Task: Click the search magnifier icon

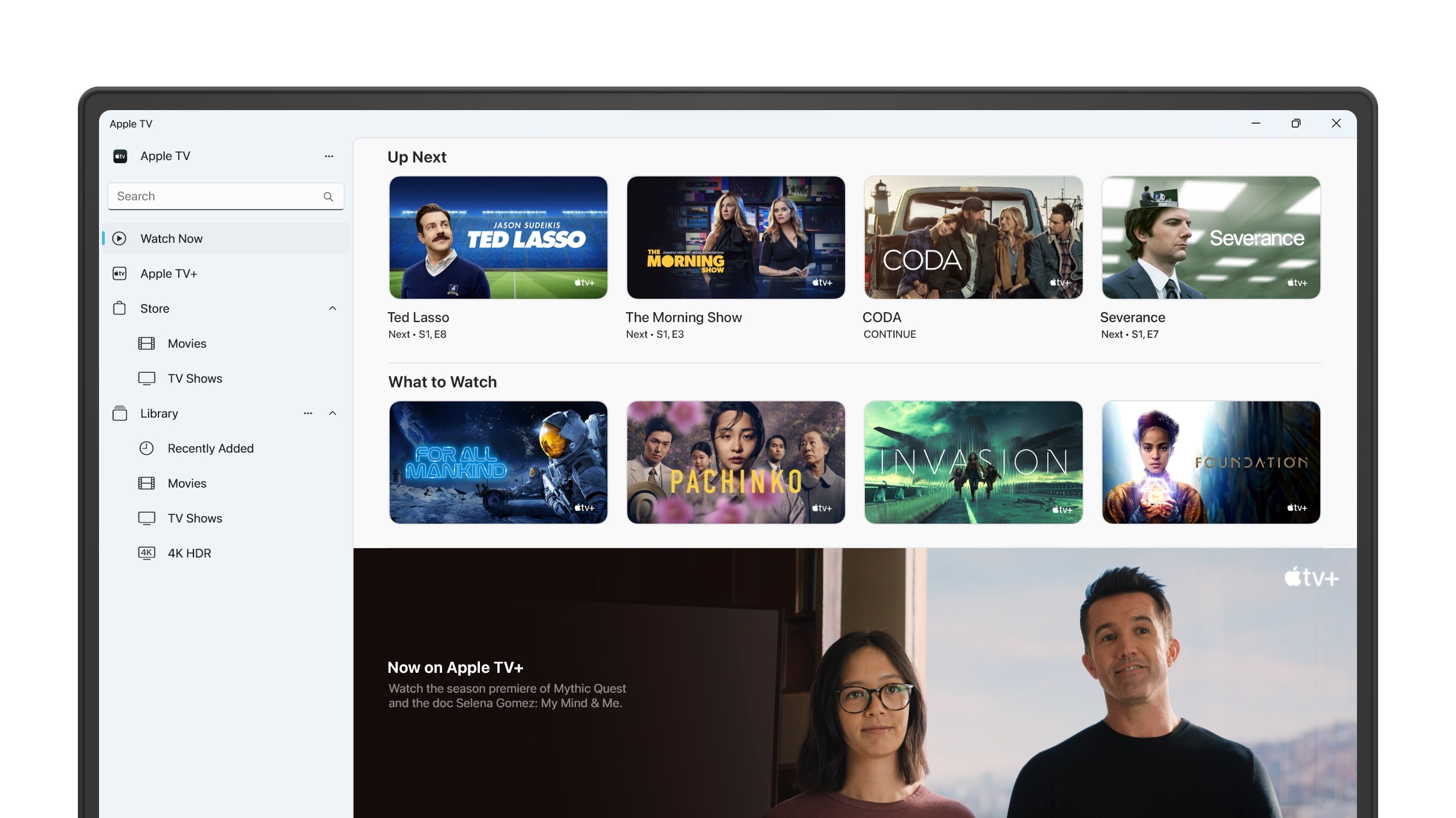Action: pos(329,196)
